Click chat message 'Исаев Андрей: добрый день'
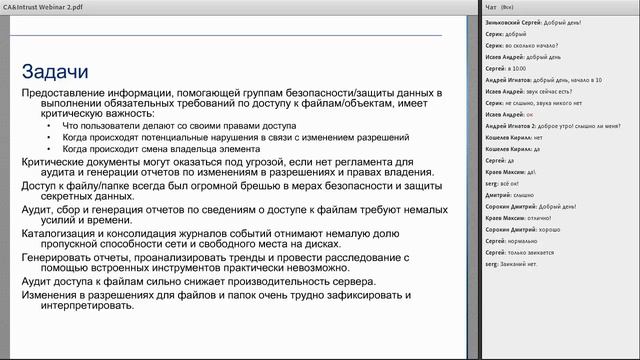 point(523,57)
